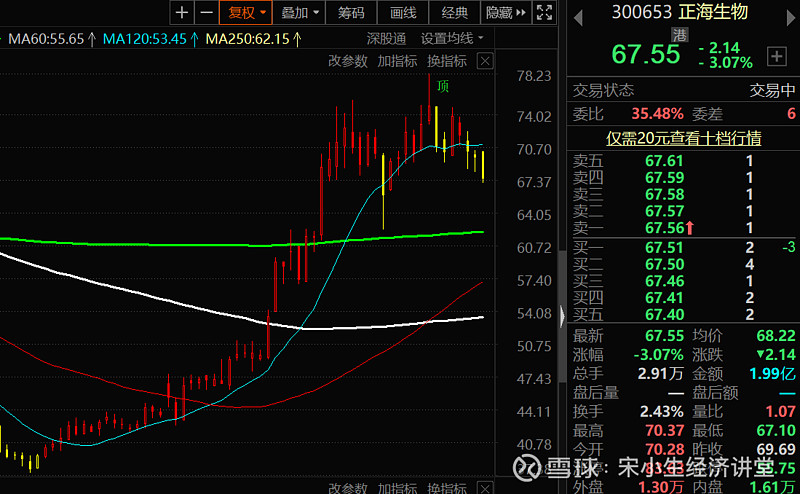Click lower 加指标 link
This screenshot has width=800, height=494.
pyautogui.click(x=397, y=488)
